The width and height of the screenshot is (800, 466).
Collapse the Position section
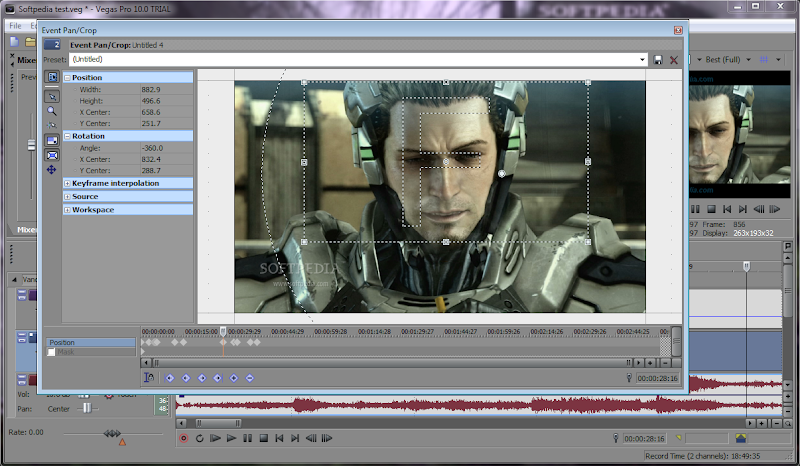tap(67, 78)
